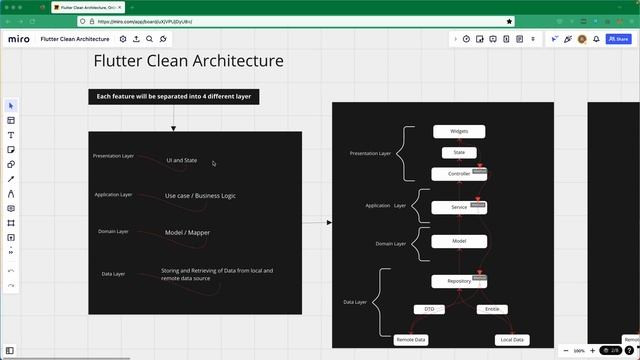The width and height of the screenshot is (640, 360).
Task: Click the blue Share button
Action: click(x=618, y=39)
